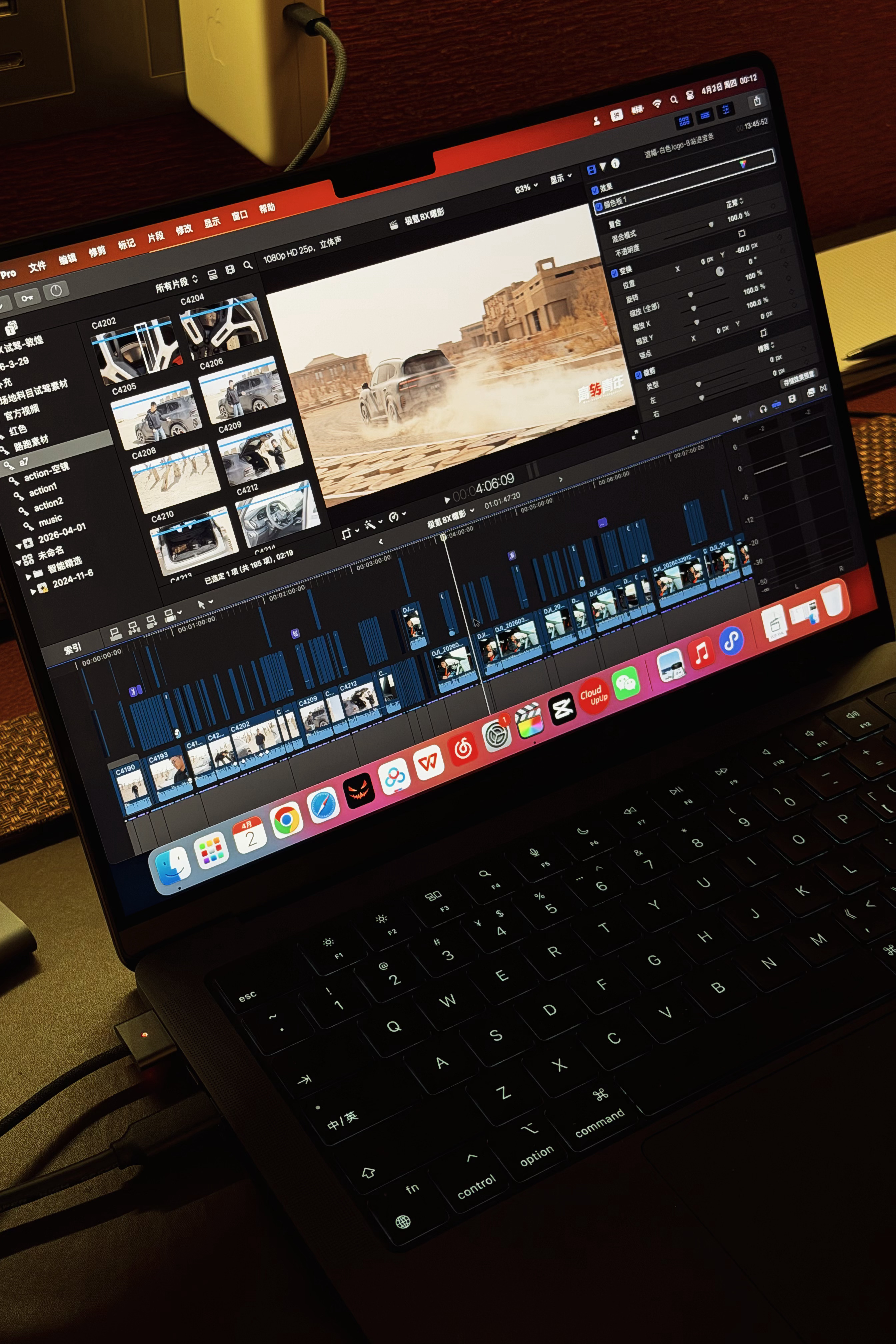The height and width of the screenshot is (1344, 896).
Task: Click the skimming toggle icon in timeline
Action: click(x=737, y=418)
